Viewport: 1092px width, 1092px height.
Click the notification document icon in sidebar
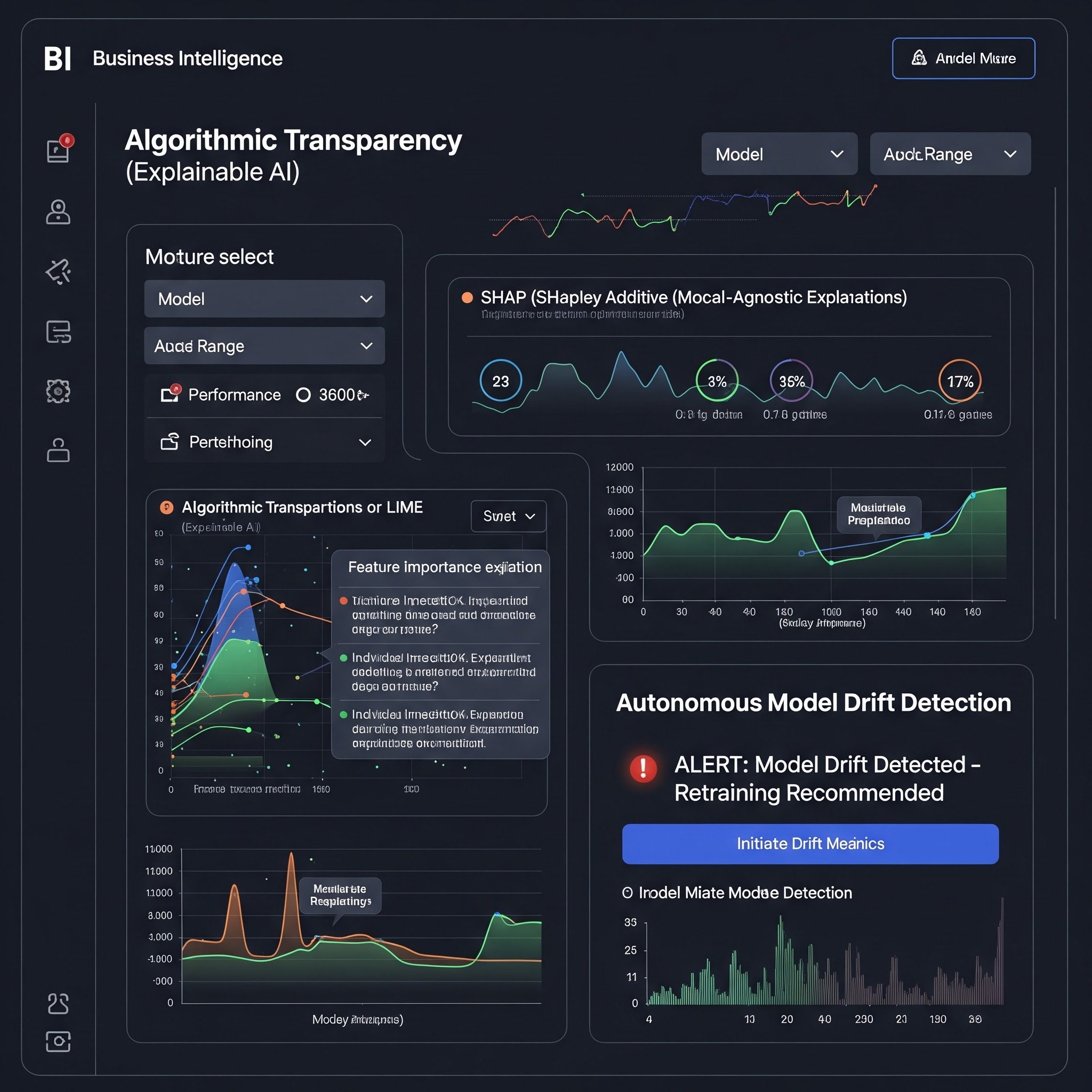point(58,150)
